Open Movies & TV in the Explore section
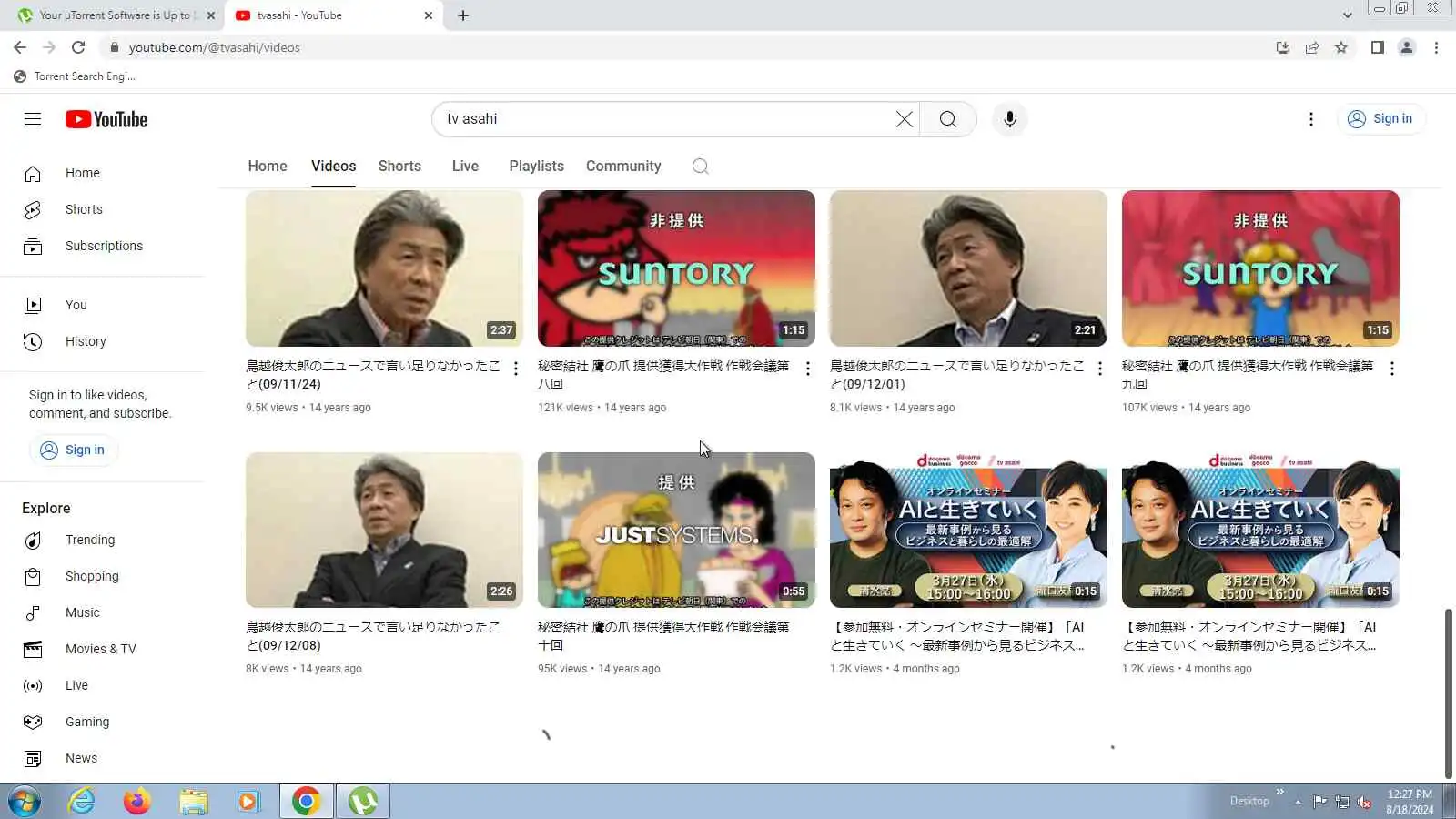 102,649
